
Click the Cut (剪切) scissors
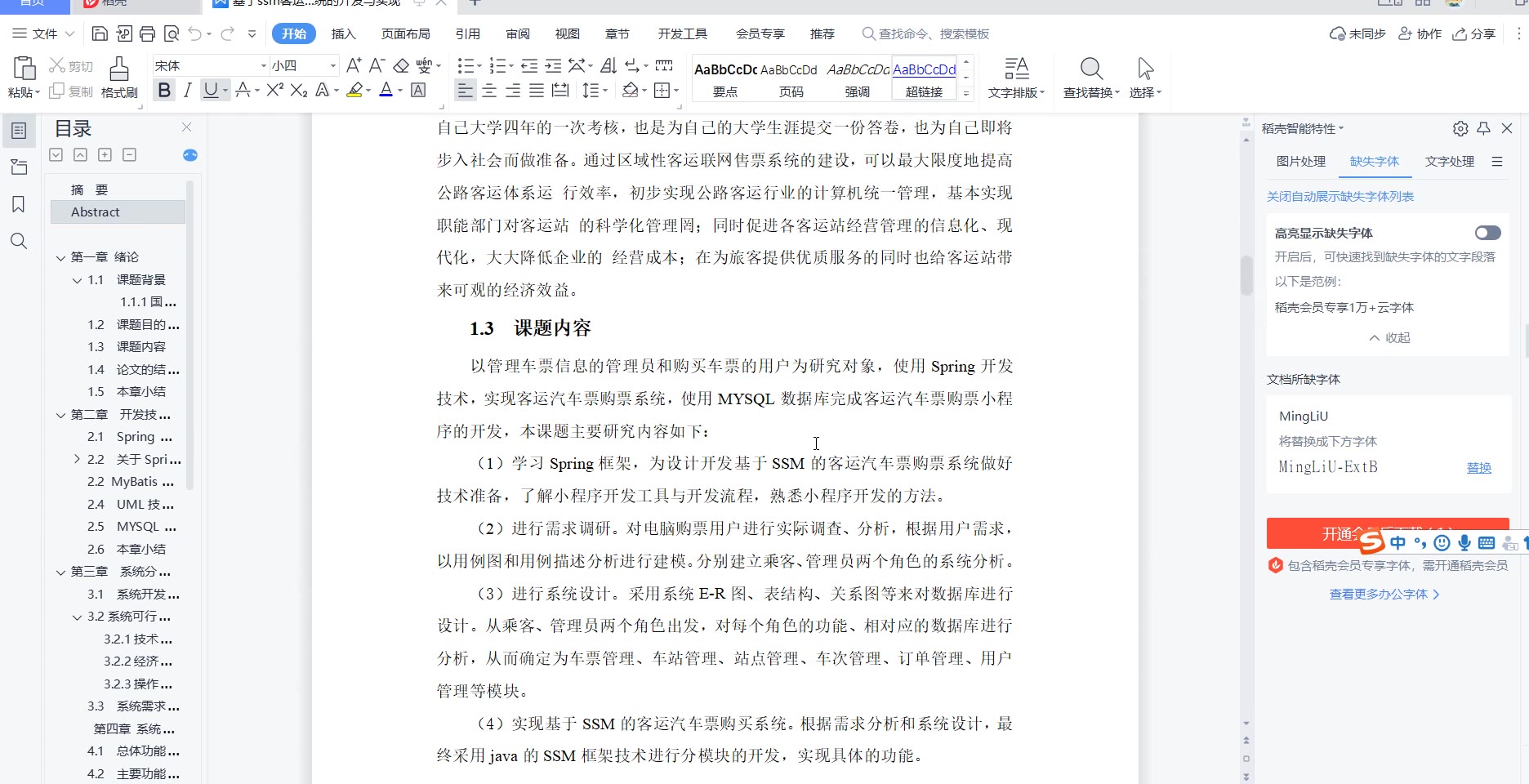71,65
